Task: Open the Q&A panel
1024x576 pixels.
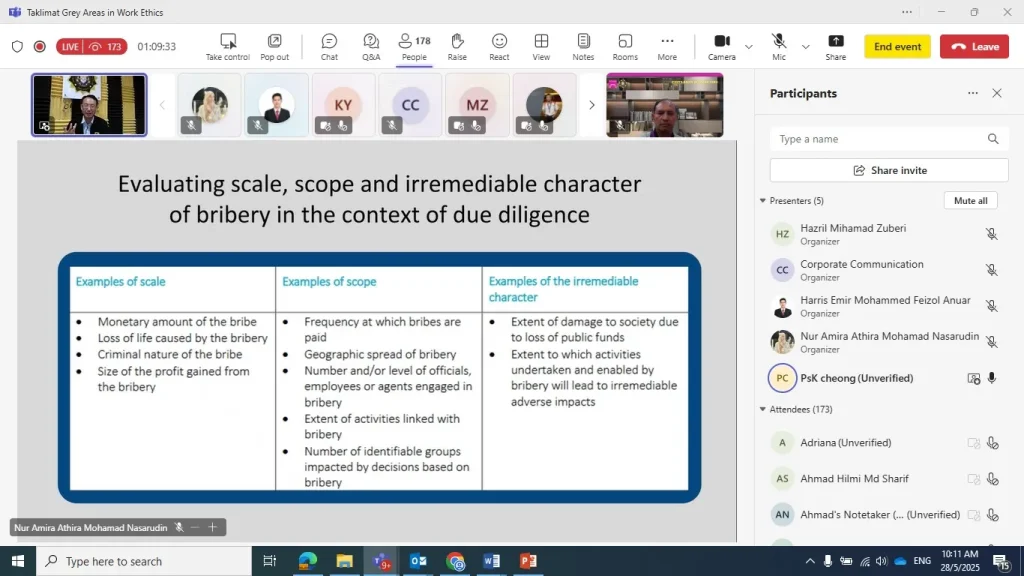Action: tap(371, 46)
